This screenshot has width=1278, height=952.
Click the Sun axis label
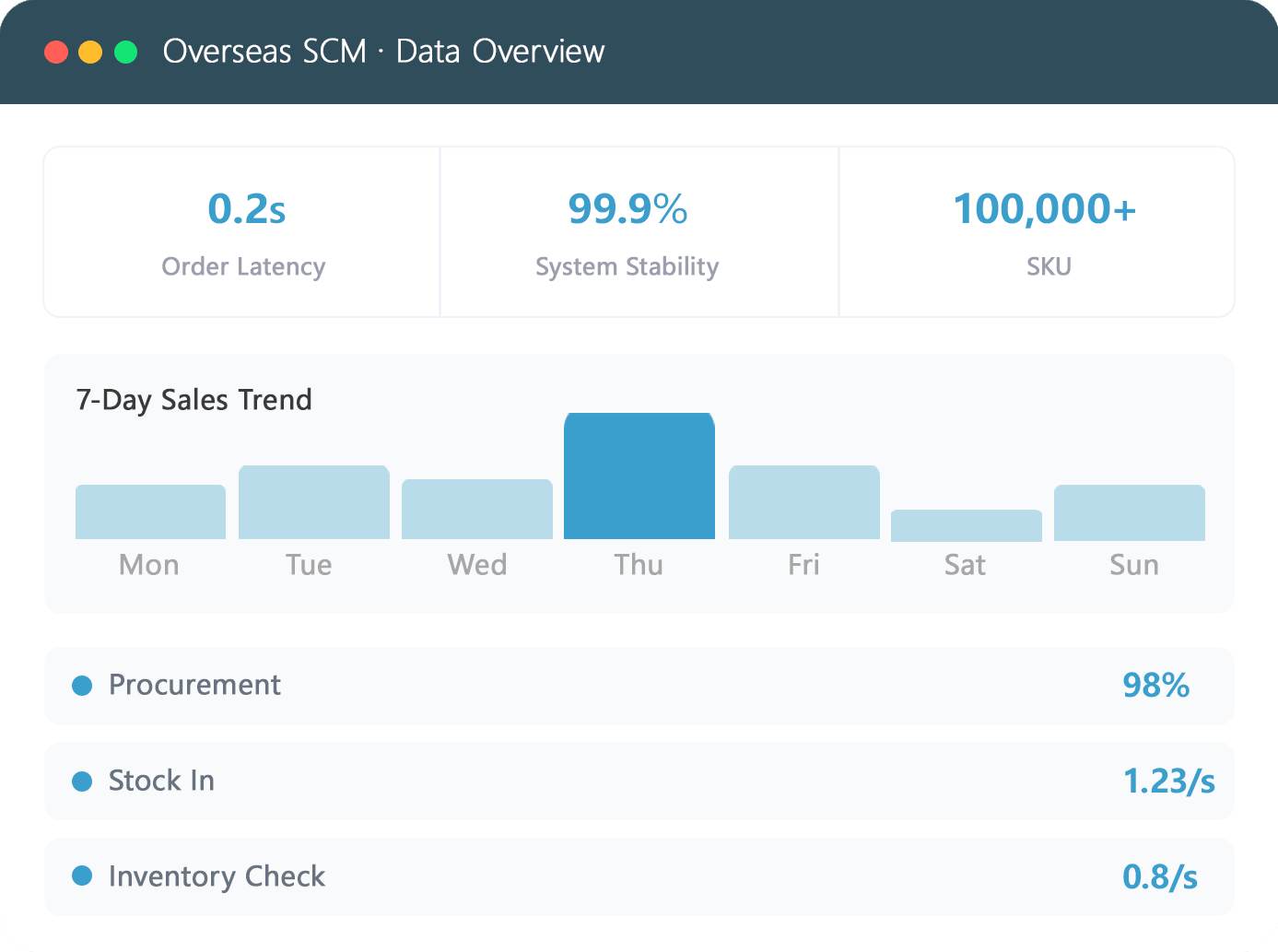coord(1134,565)
